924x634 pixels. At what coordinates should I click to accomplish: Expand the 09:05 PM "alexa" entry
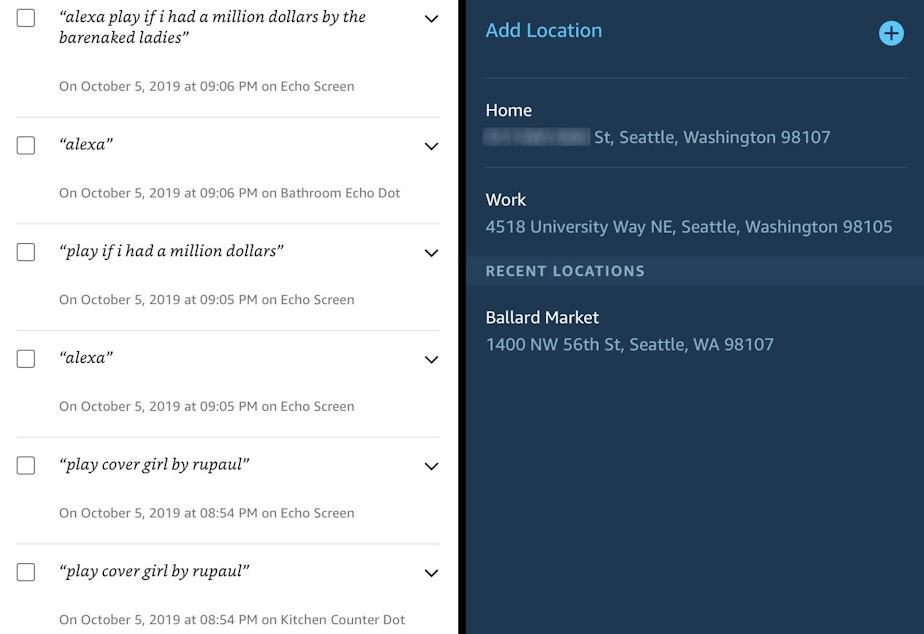(x=431, y=359)
